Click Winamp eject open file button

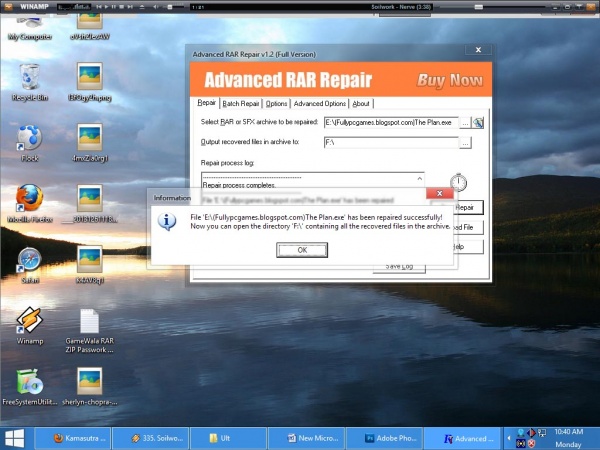(142, 7)
